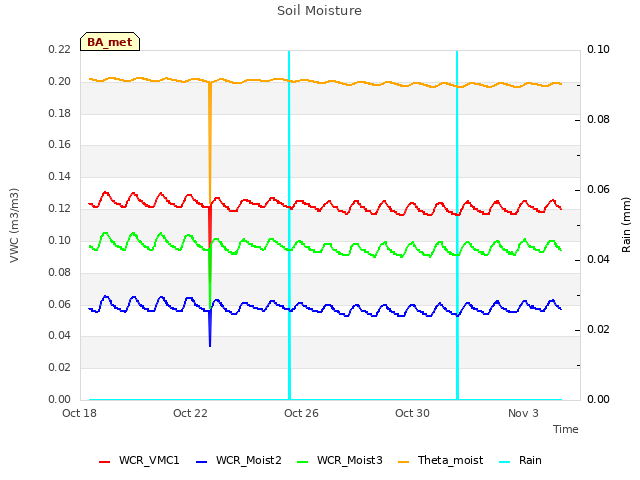Screen dimensions: 640x480
Task: Click the orange Theta_moist legend swatch
Action: 403,462
